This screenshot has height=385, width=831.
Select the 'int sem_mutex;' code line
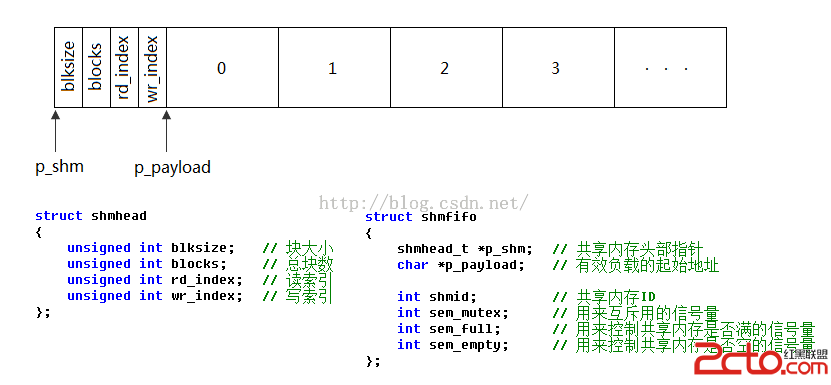click(453, 313)
